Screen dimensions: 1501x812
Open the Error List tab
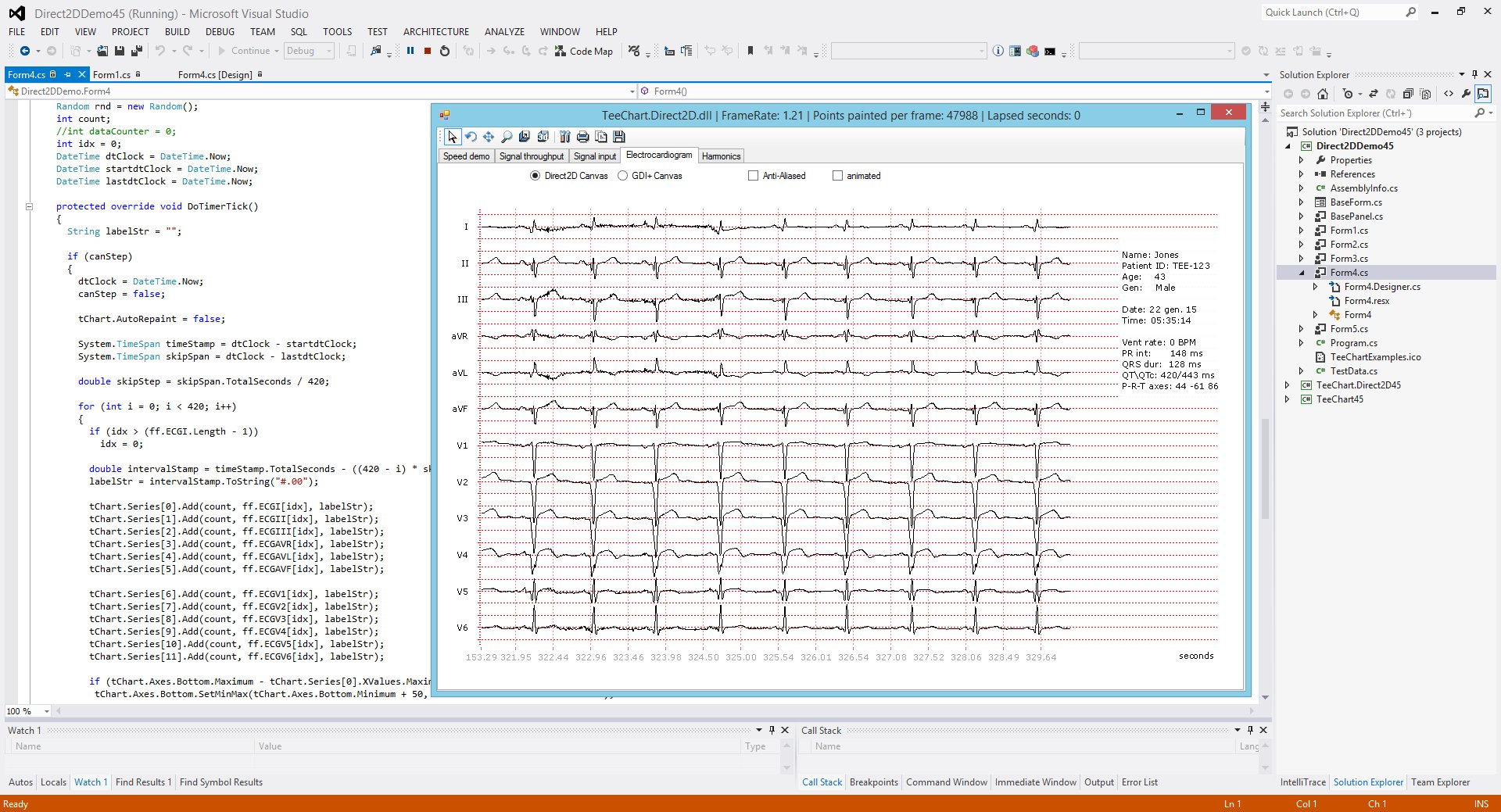click(x=1140, y=782)
